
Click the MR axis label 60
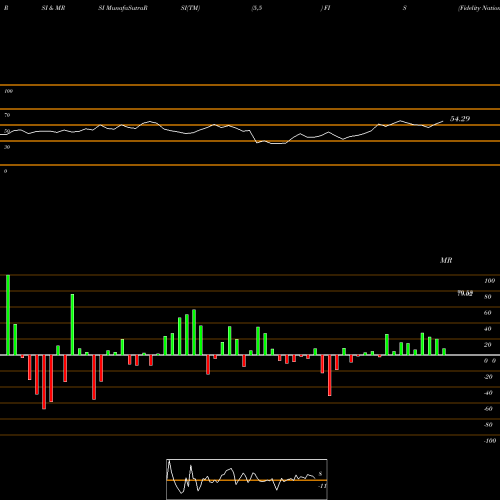[487, 313]
